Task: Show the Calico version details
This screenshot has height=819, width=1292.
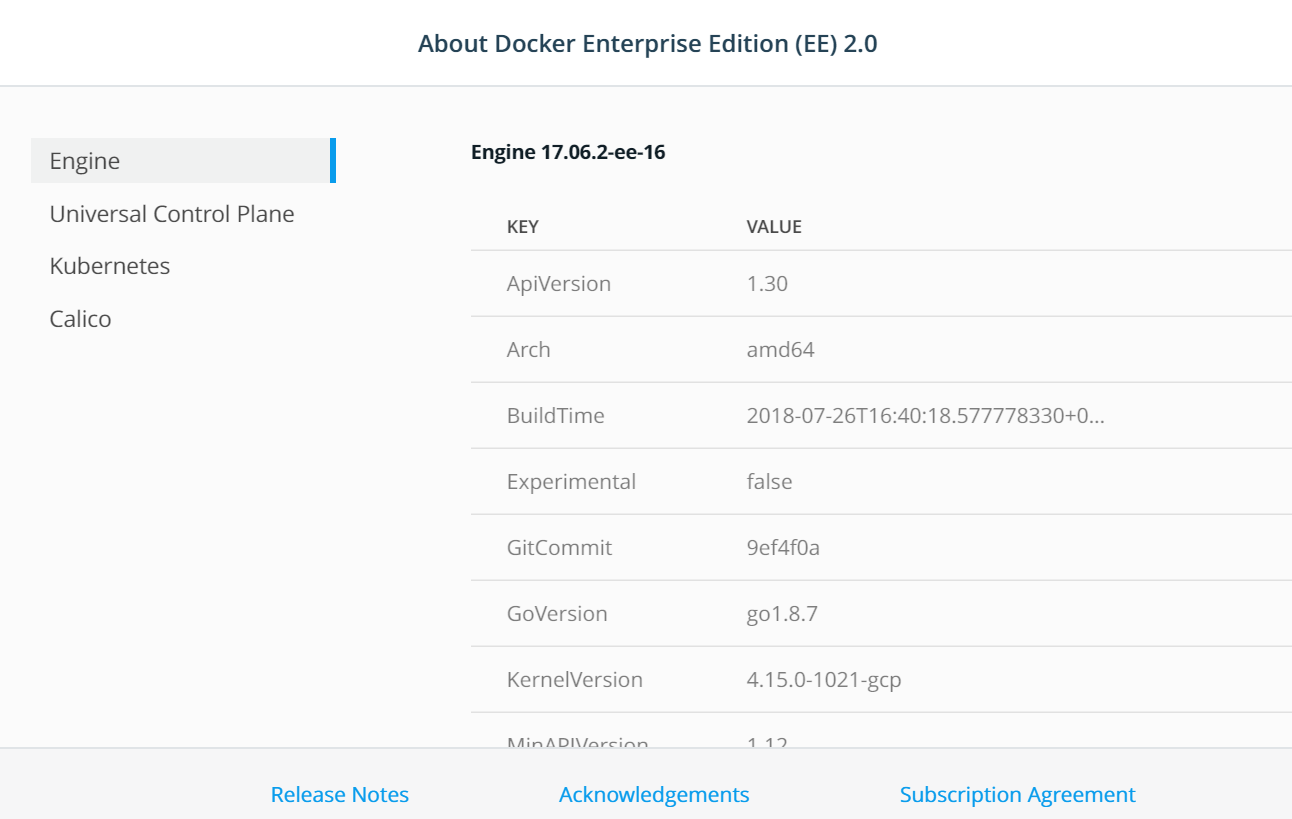Action: [80, 319]
